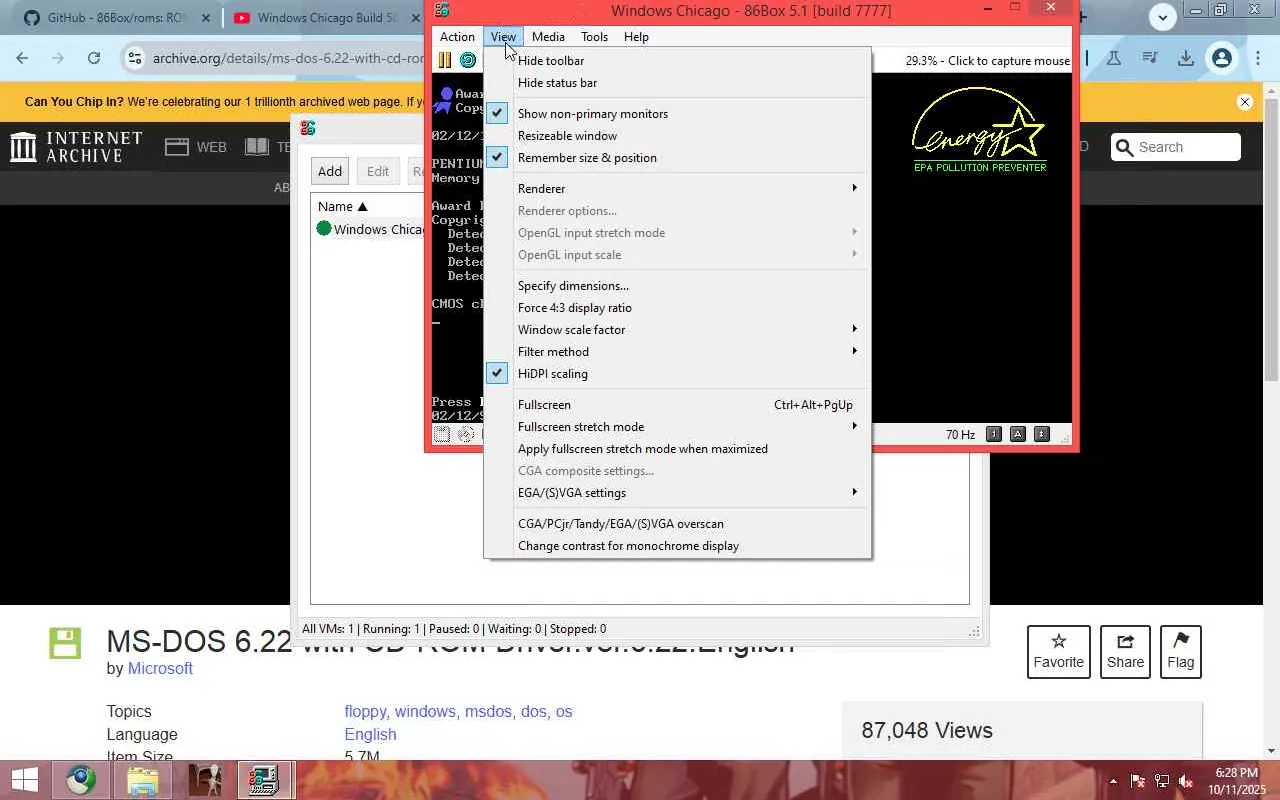Toggle Show non-primary monitors option
The height and width of the screenshot is (800, 1280).
click(678, 114)
